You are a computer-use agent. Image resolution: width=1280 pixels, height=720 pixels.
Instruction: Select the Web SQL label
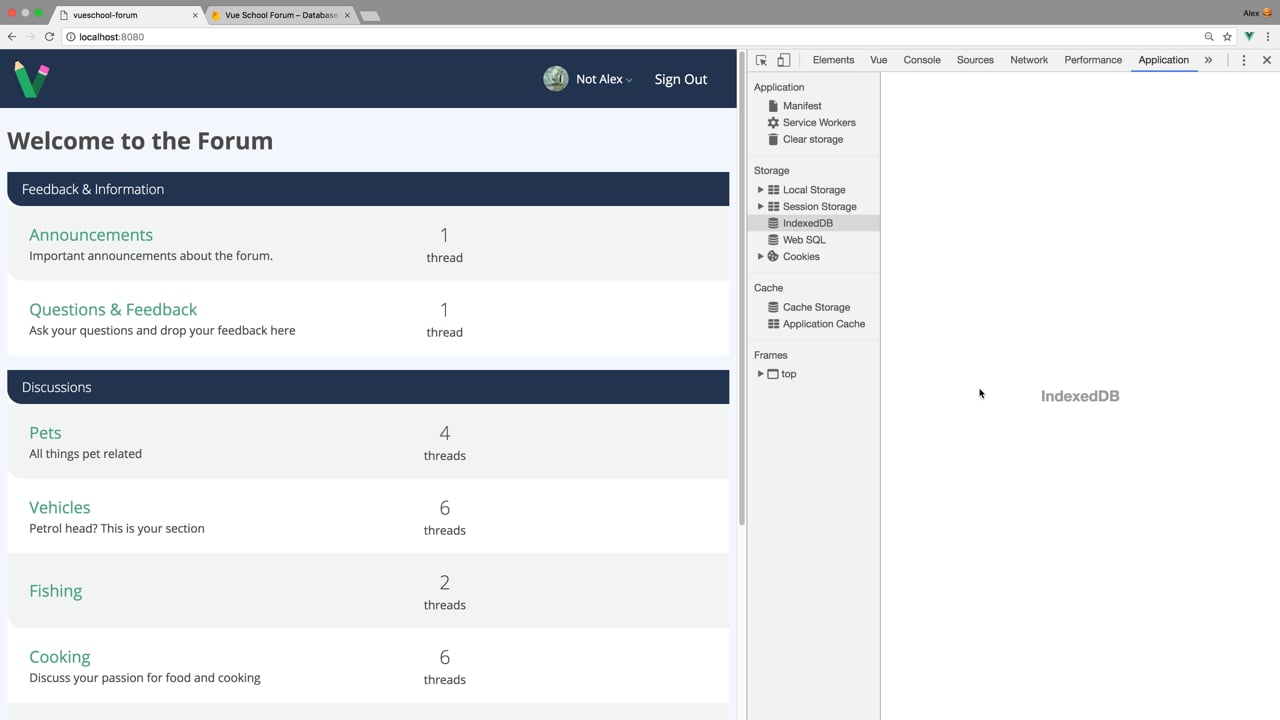pyautogui.click(x=804, y=240)
